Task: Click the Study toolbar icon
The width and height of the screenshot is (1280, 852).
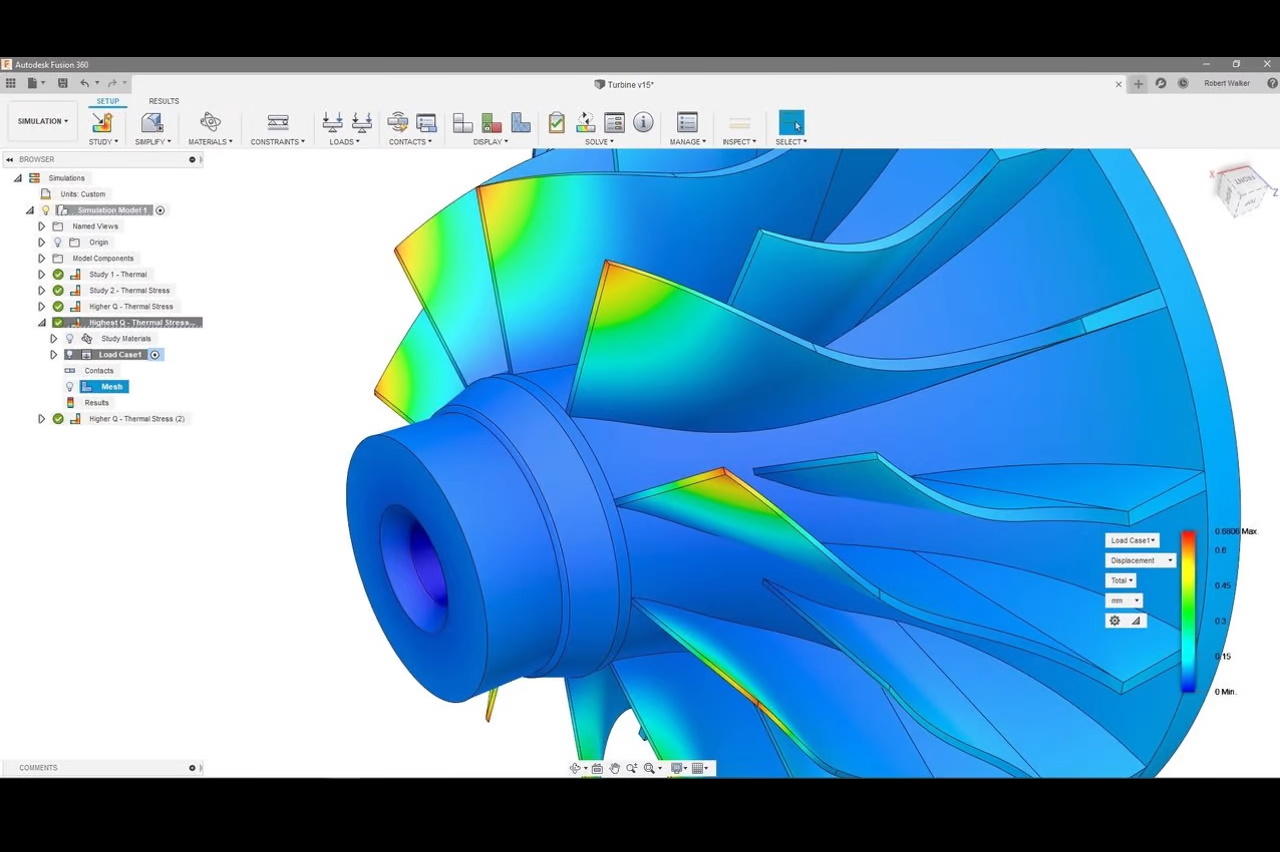Action: (102, 122)
